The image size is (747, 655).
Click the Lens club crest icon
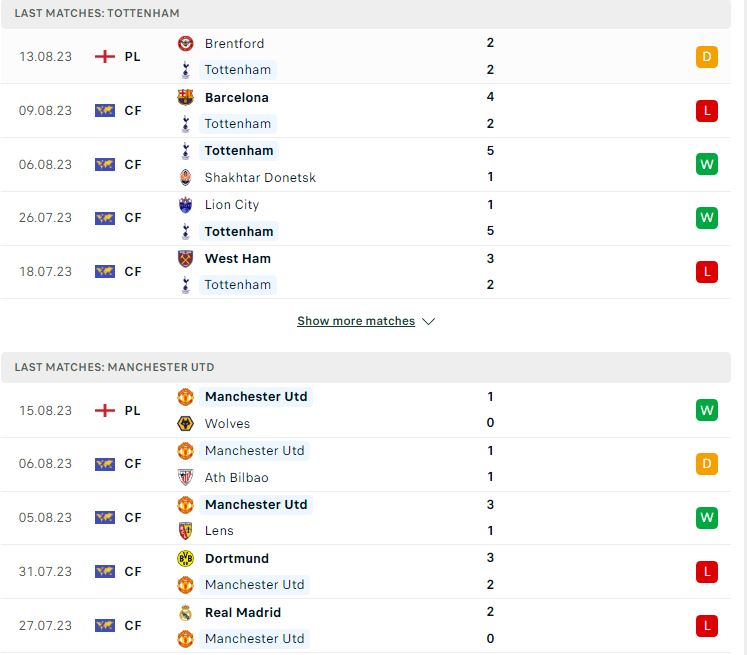pos(185,531)
